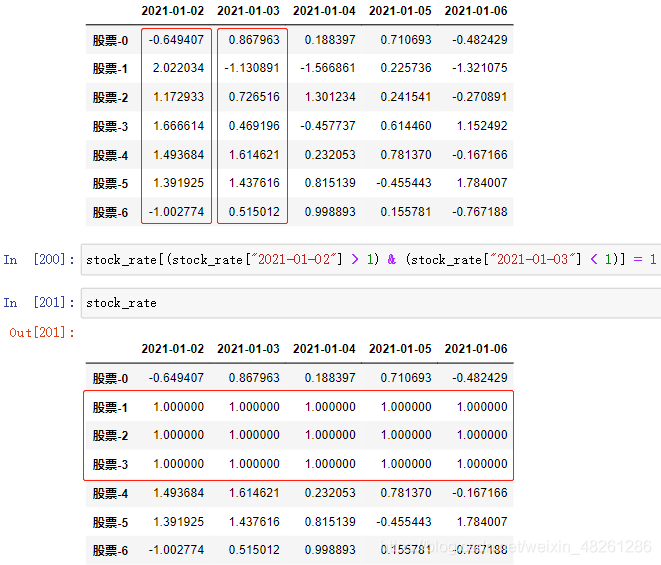Click cell value -1.566861
661x565 pixels.
pos(328,68)
